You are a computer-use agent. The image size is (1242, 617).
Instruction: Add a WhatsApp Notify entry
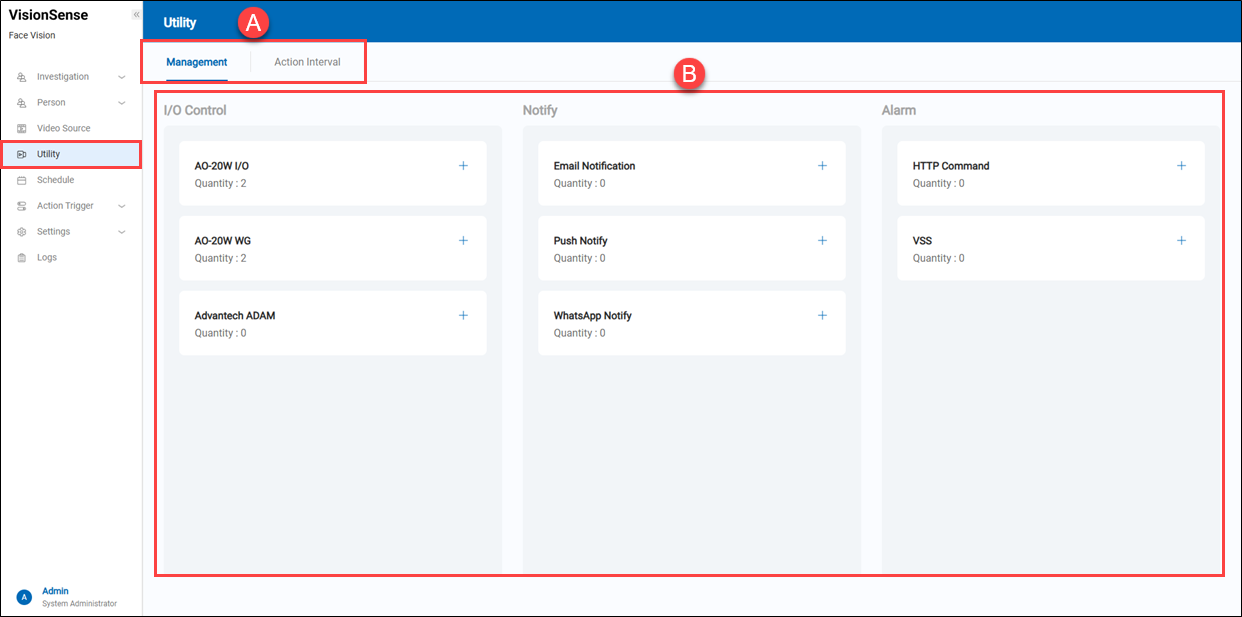click(822, 316)
